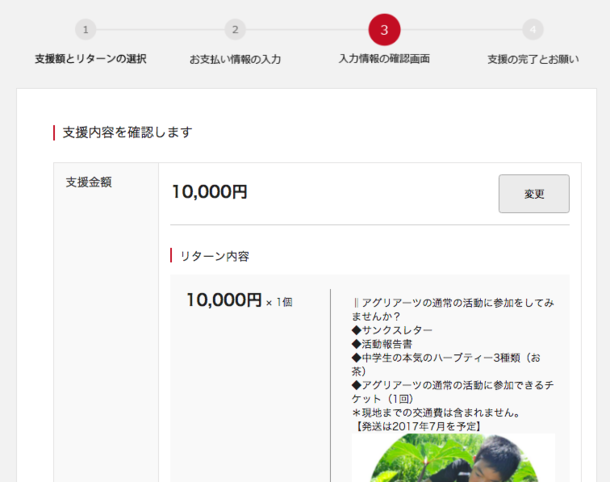Open the return photo thumbnail
This screenshot has width=610, height=482.
(x=452, y=458)
